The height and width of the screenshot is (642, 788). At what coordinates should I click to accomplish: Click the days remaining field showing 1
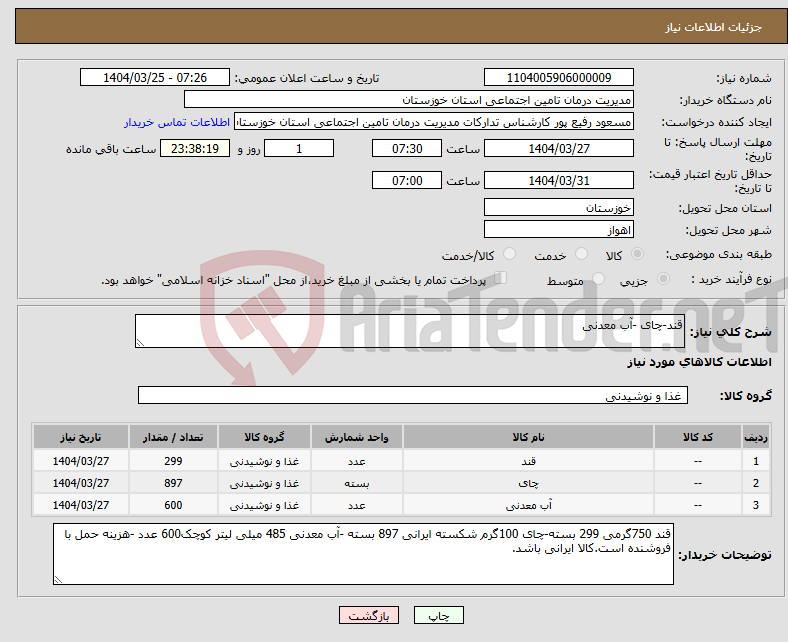(x=299, y=149)
